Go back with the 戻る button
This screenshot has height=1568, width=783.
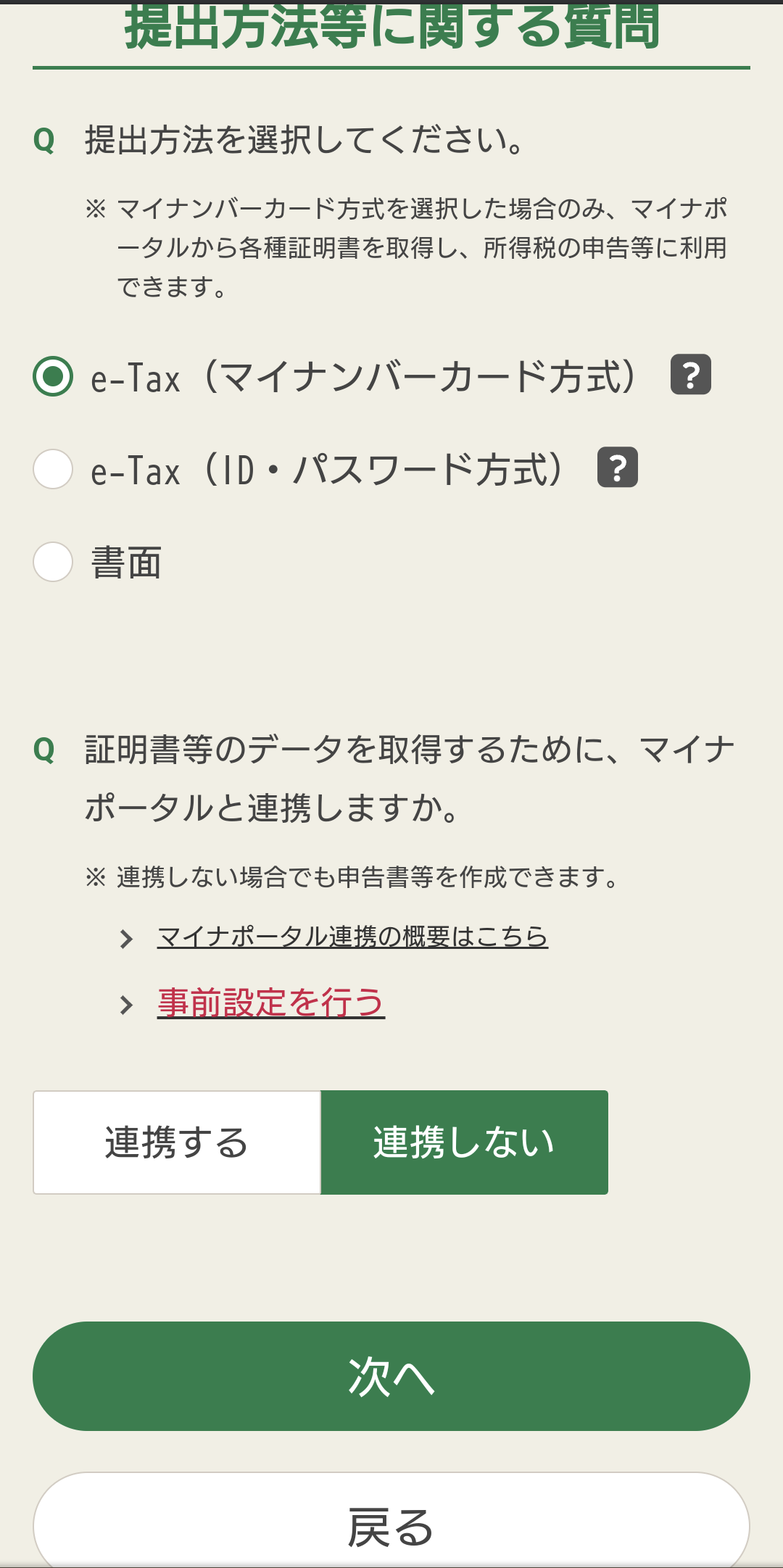pos(391,1526)
